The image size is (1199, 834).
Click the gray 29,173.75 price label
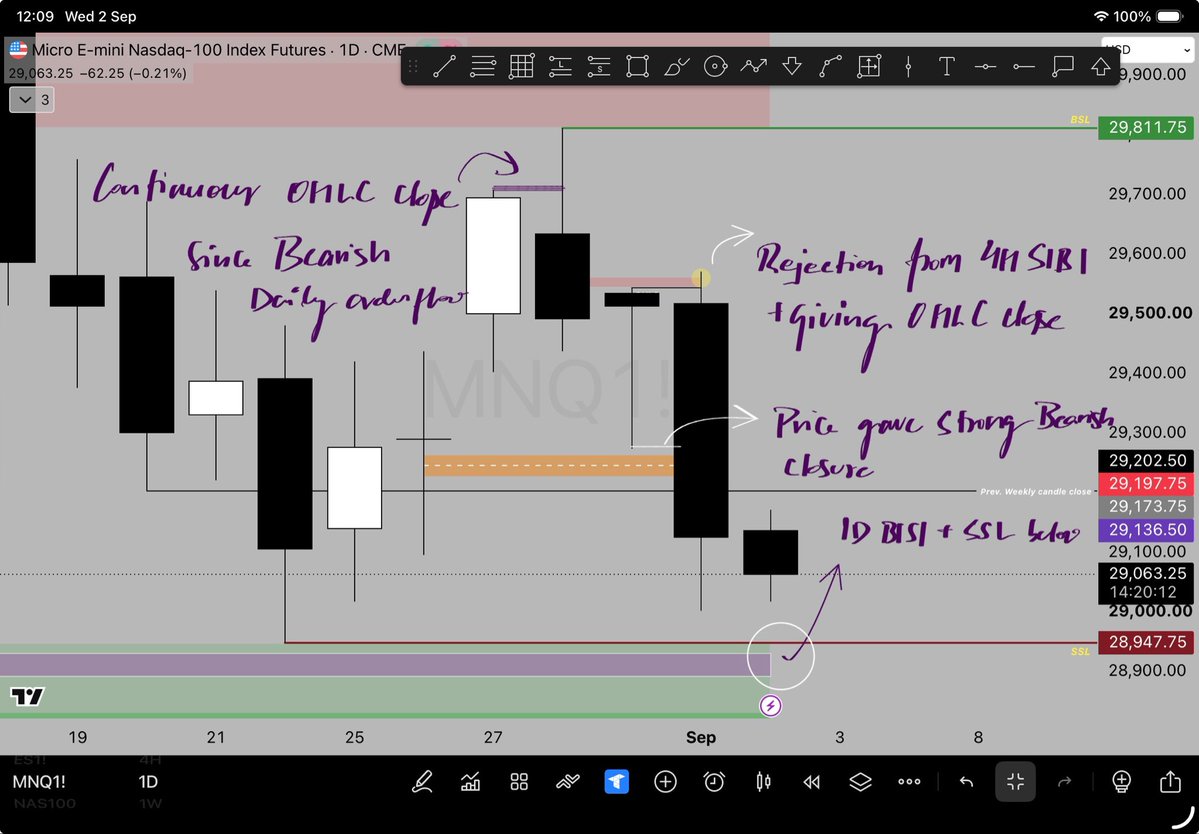click(1146, 506)
